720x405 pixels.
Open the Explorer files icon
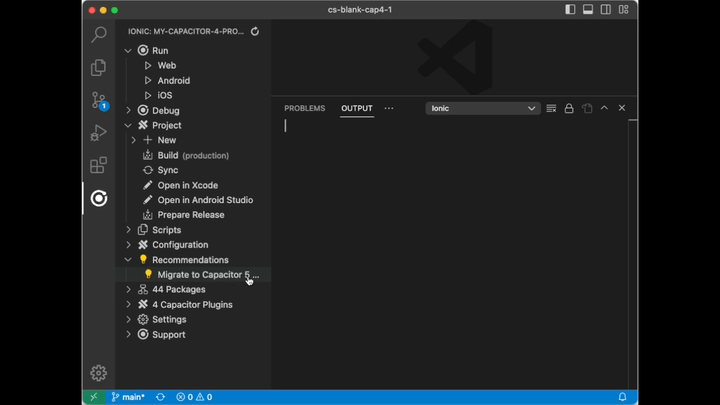point(99,68)
